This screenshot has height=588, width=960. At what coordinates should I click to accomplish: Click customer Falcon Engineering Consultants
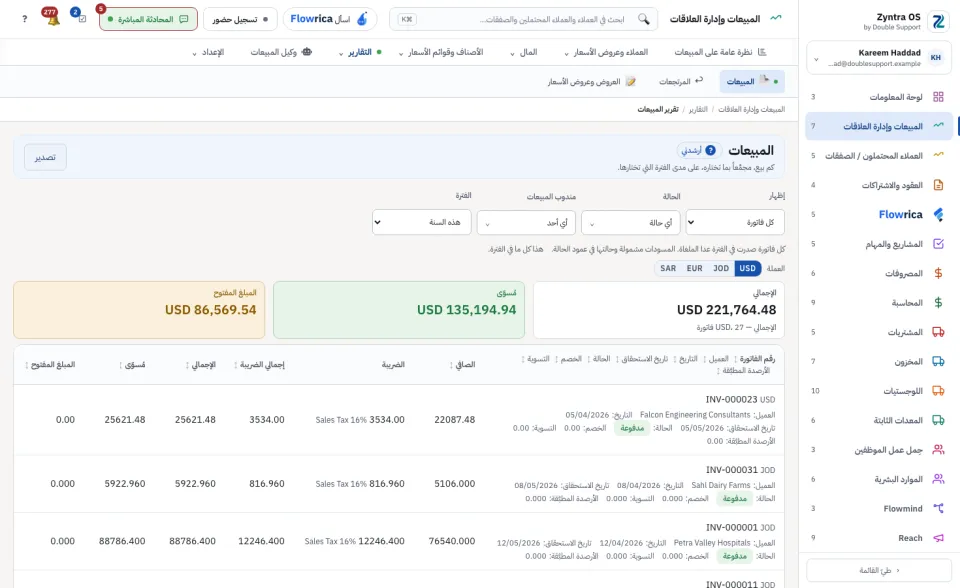click(695, 415)
